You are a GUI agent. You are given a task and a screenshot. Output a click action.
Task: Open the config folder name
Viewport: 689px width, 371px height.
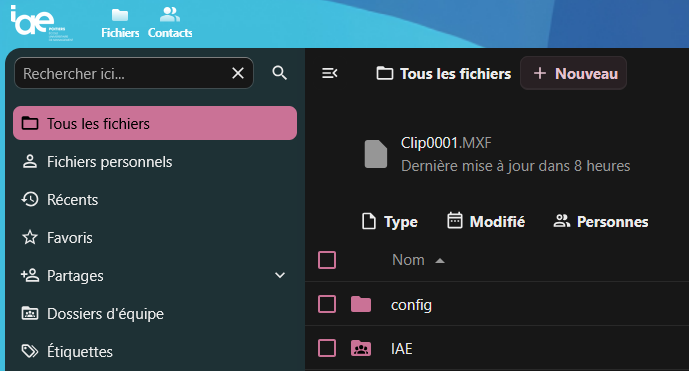point(411,305)
